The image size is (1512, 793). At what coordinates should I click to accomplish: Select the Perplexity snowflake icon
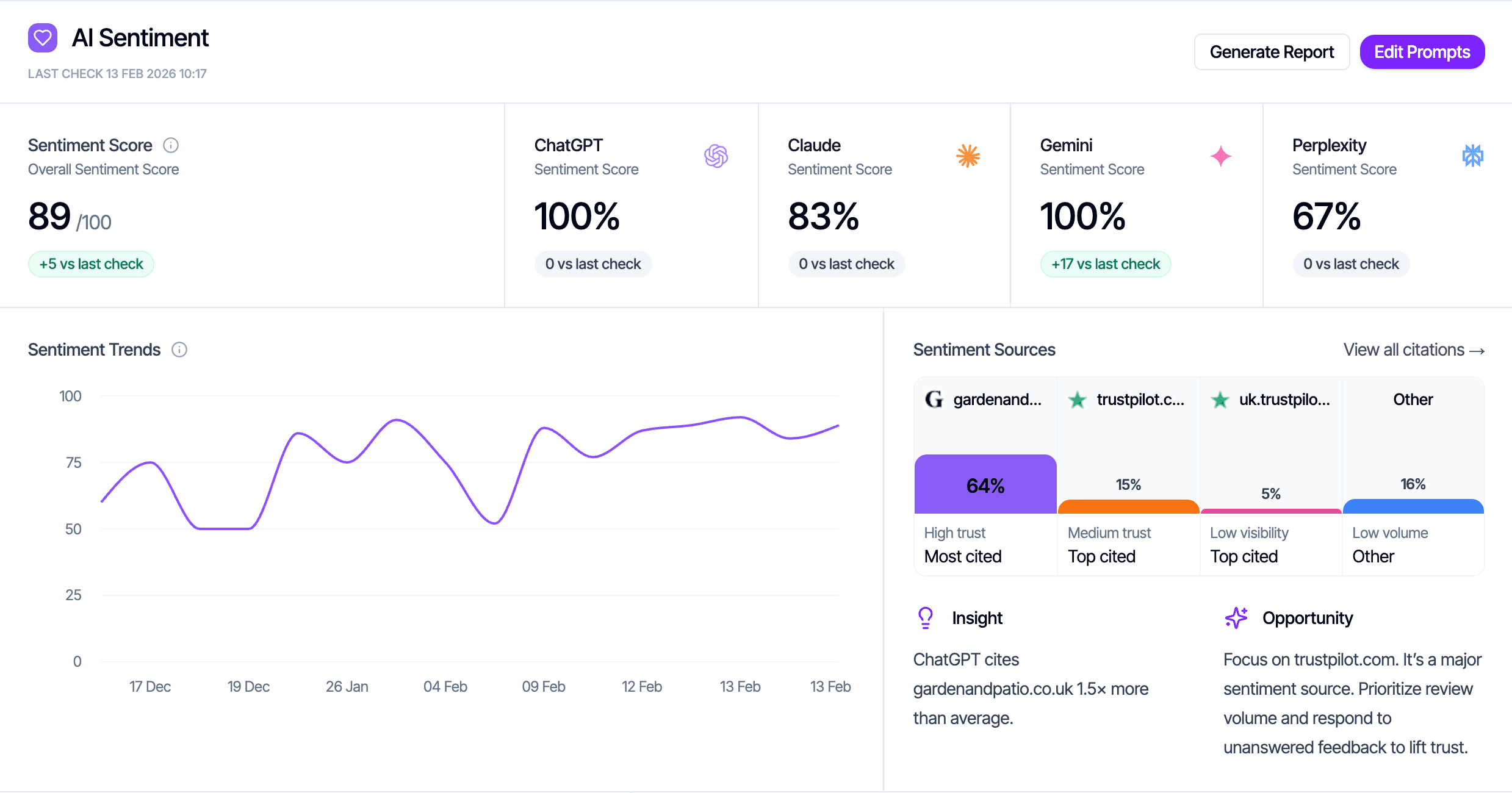click(x=1472, y=156)
